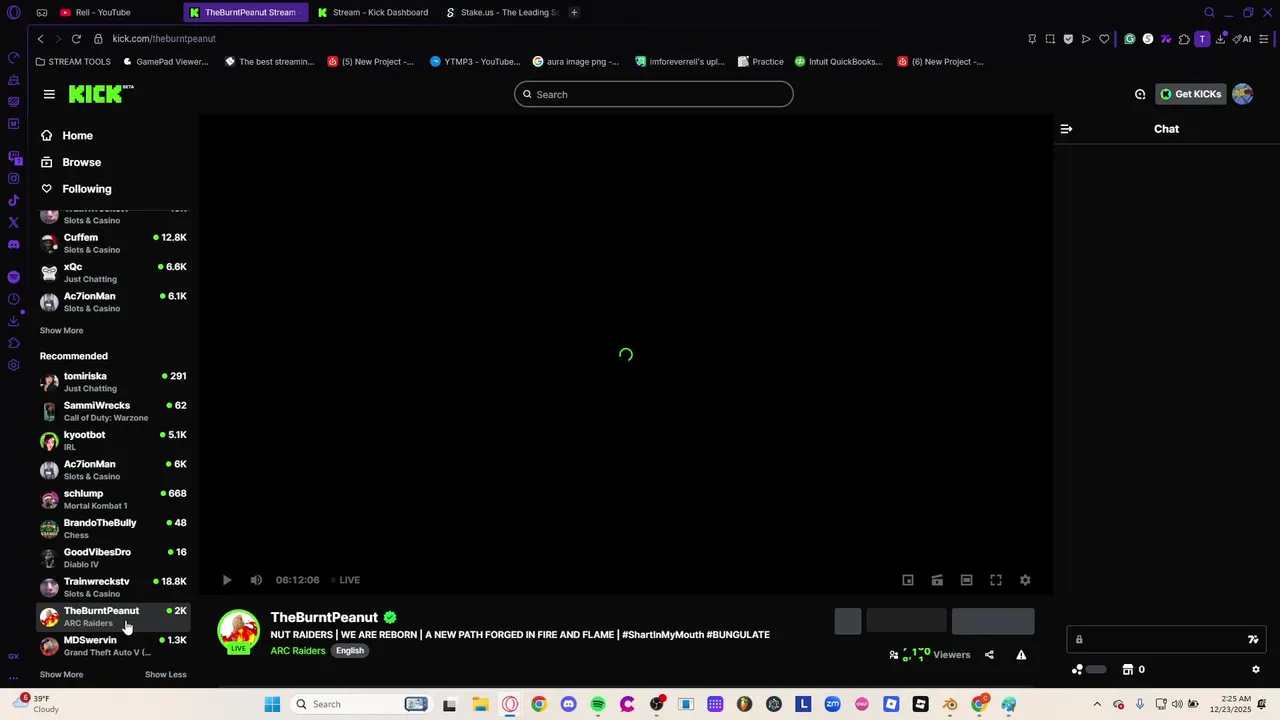Open Instagram in the Opera sidebar
Image resolution: width=1280 pixels, height=720 pixels.
pos(13,179)
